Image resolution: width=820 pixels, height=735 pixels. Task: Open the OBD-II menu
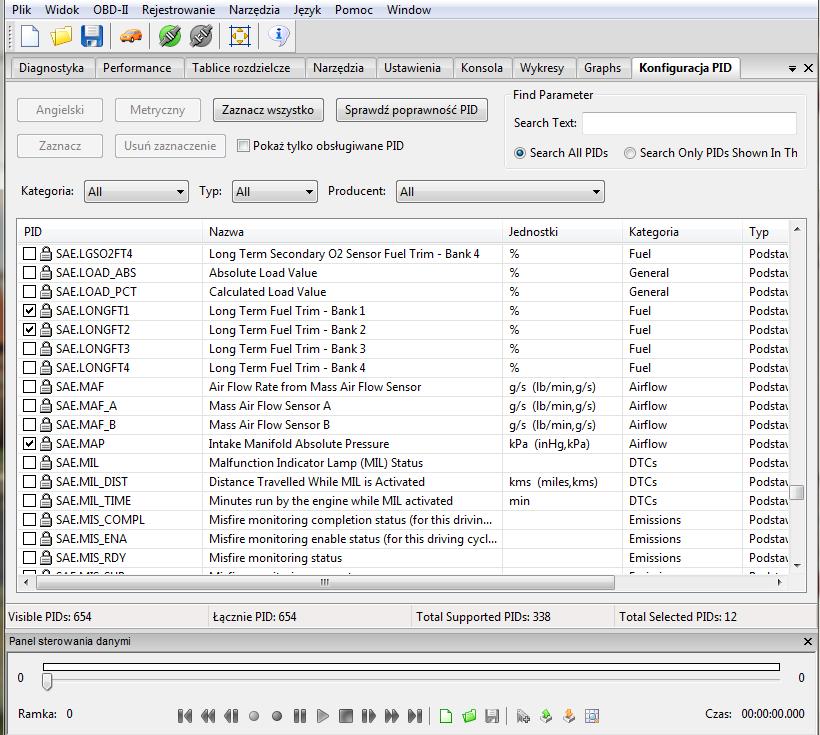110,10
